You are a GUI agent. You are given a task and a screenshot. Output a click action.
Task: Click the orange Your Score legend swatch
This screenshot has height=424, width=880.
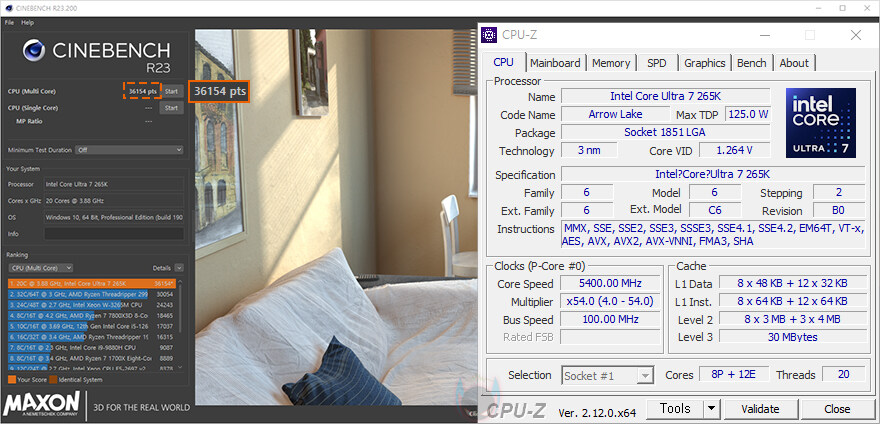pos(12,380)
